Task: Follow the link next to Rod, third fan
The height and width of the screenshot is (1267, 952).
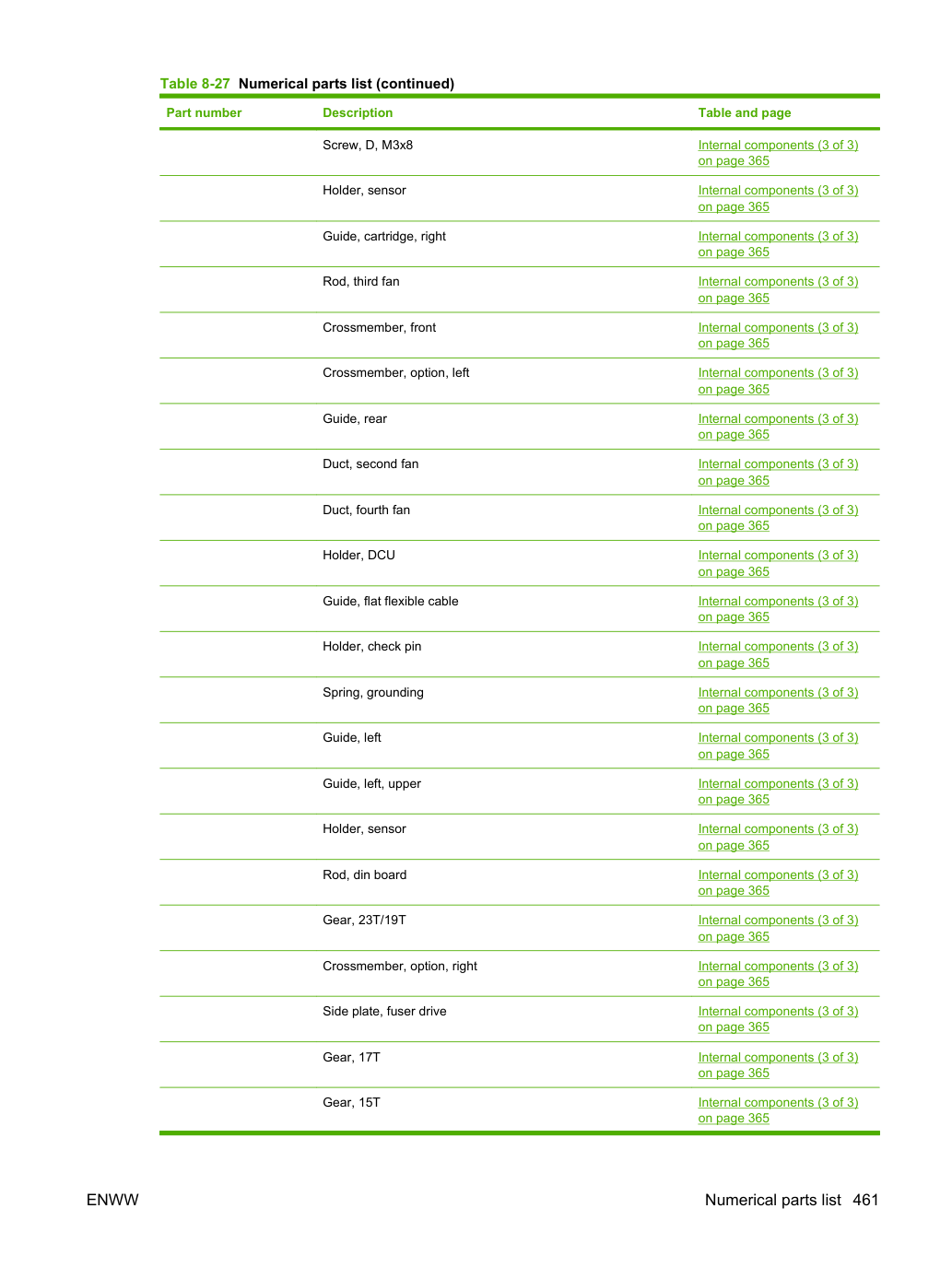Action: (x=778, y=289)
